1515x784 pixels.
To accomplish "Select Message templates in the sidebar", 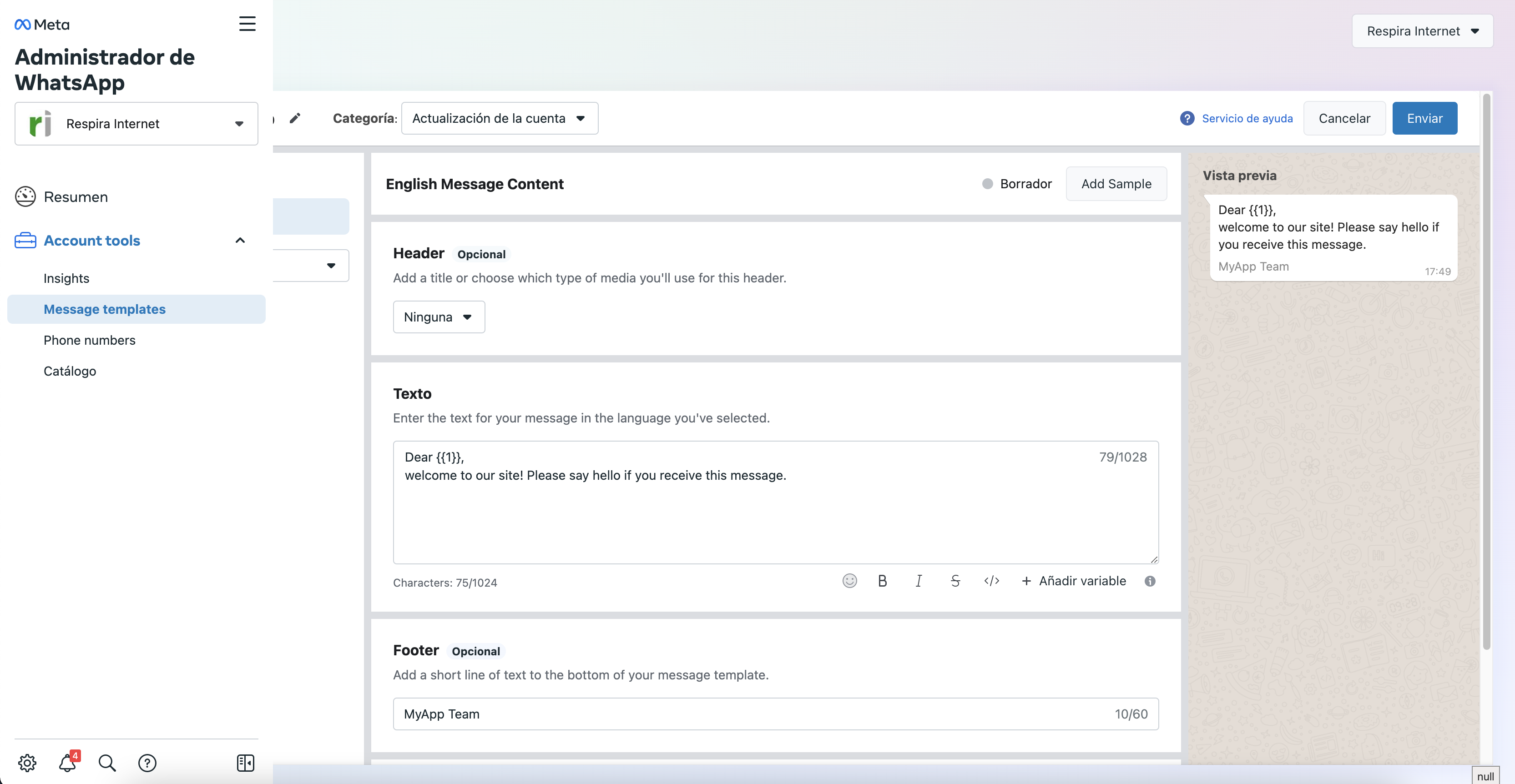I will [x=105, y=309].
